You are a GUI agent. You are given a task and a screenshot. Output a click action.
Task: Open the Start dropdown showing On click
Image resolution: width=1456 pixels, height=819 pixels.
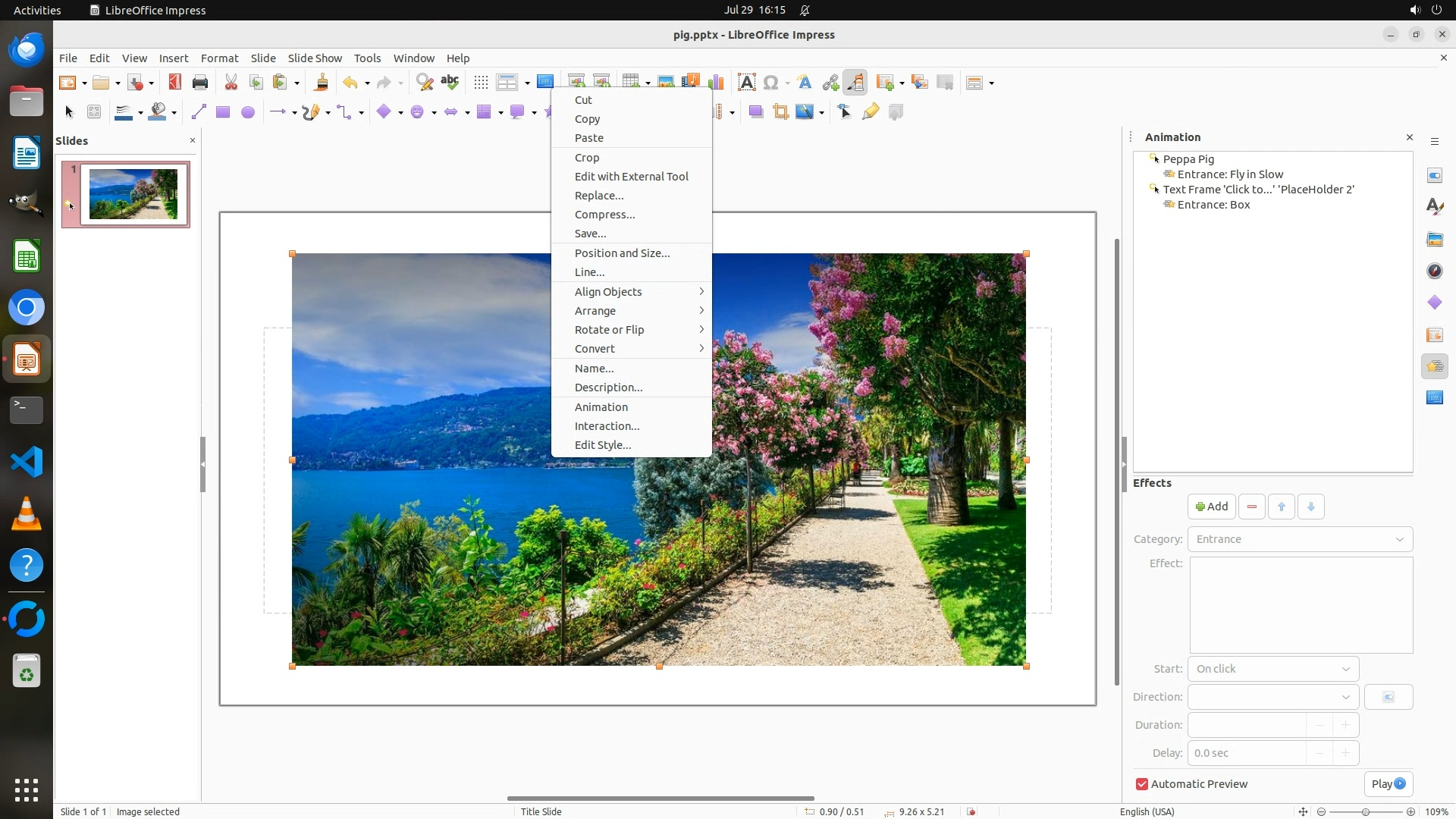click(1272, 669)
